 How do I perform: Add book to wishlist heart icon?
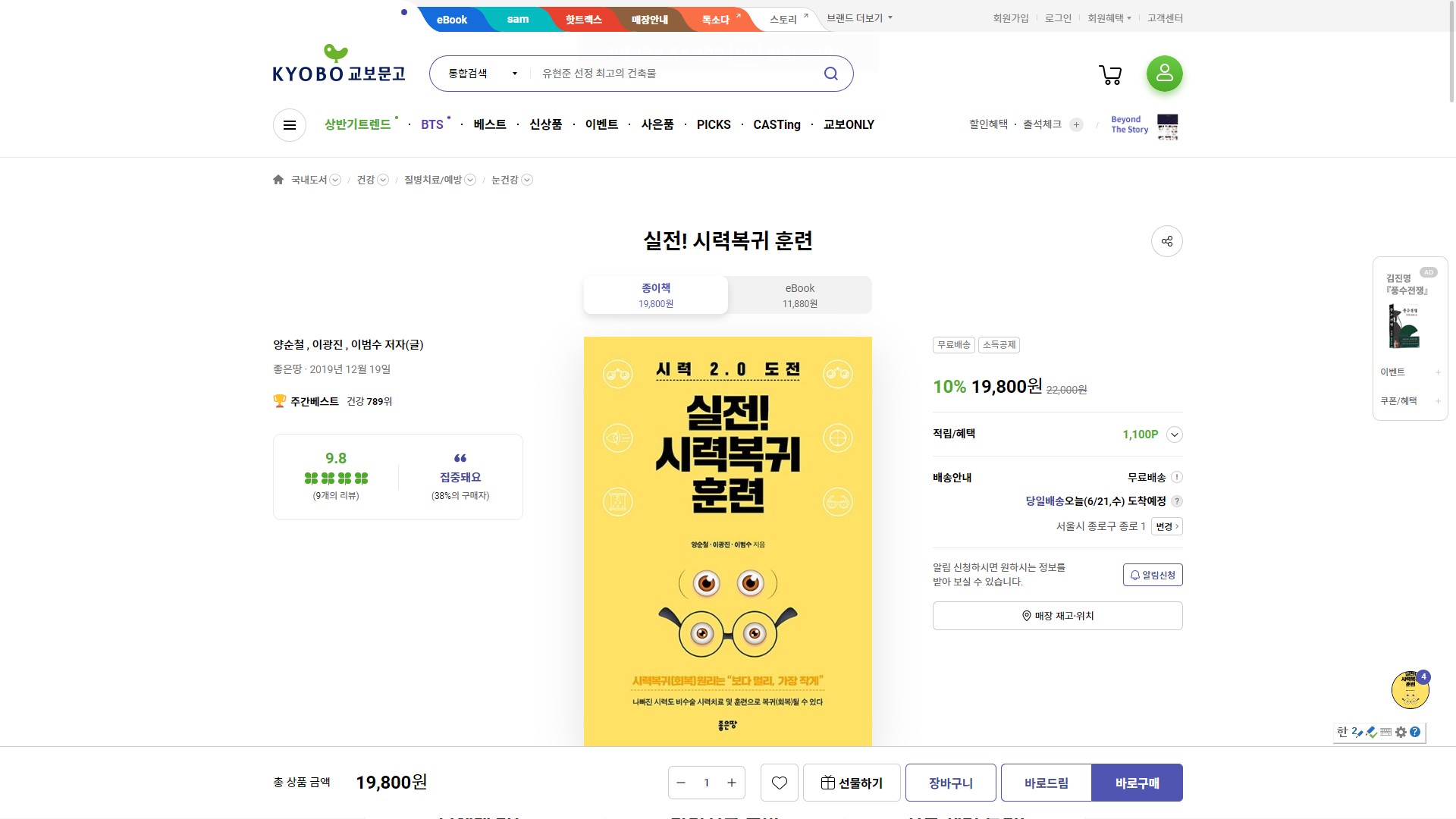pyautogui.click(x=779, y=783)
